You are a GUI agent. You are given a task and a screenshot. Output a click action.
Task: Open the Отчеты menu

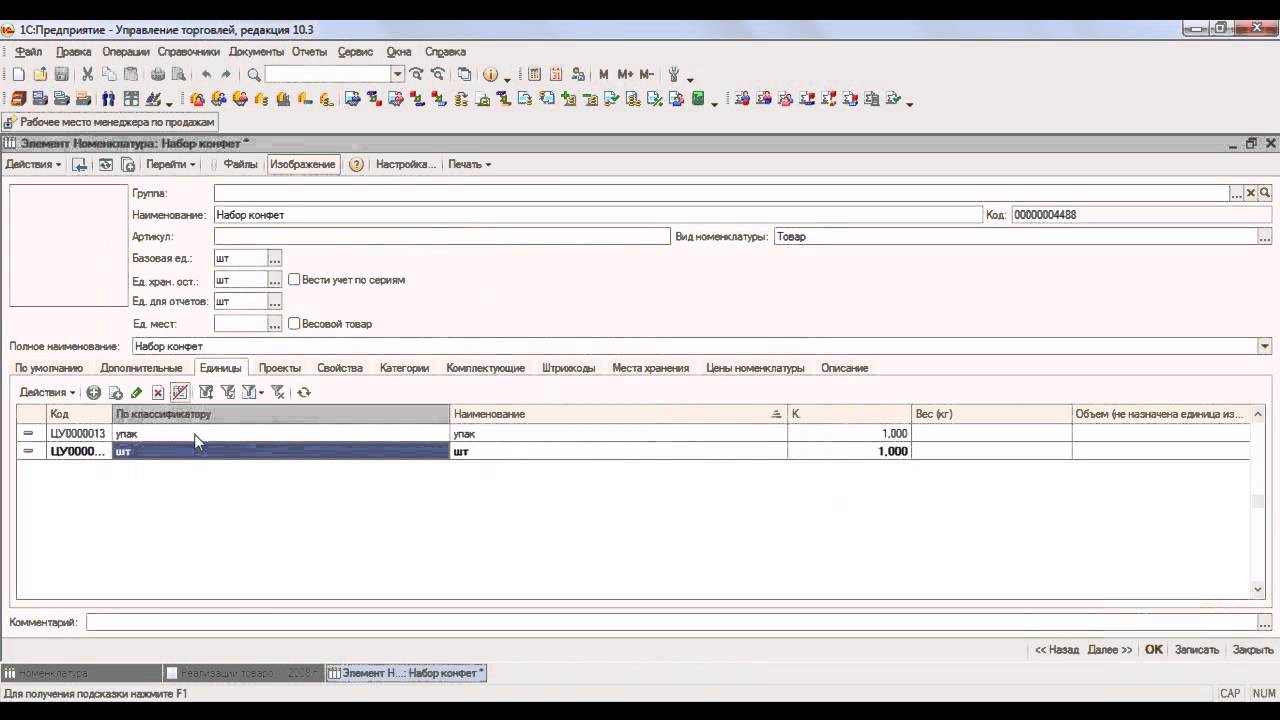pos(310,52)
